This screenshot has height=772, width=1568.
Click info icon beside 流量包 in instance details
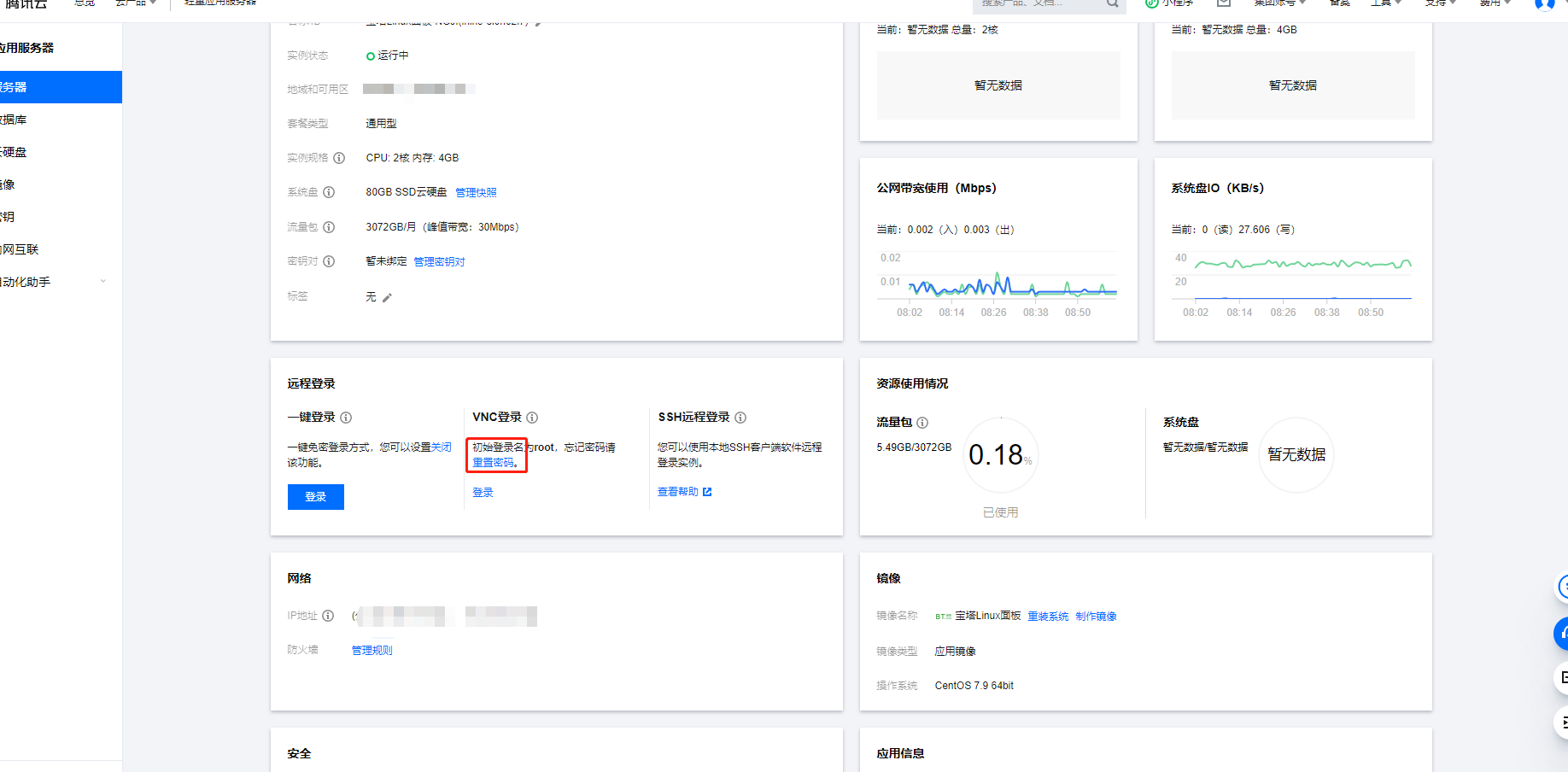point(329,227)
